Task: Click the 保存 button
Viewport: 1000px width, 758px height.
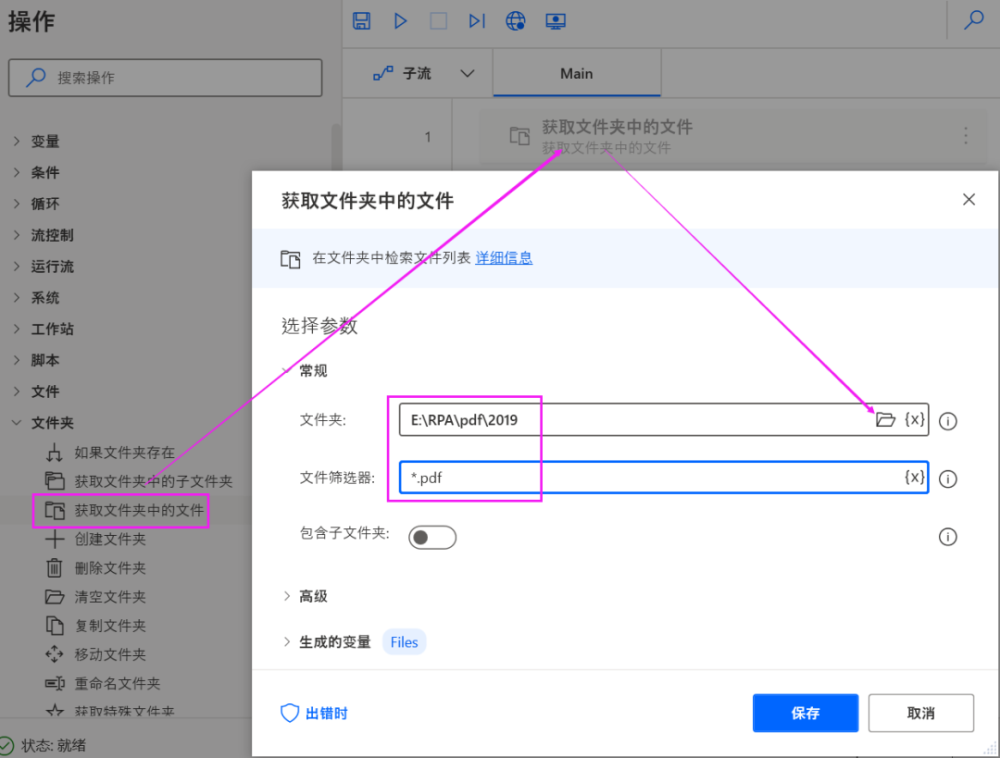Action: (805, 713)
